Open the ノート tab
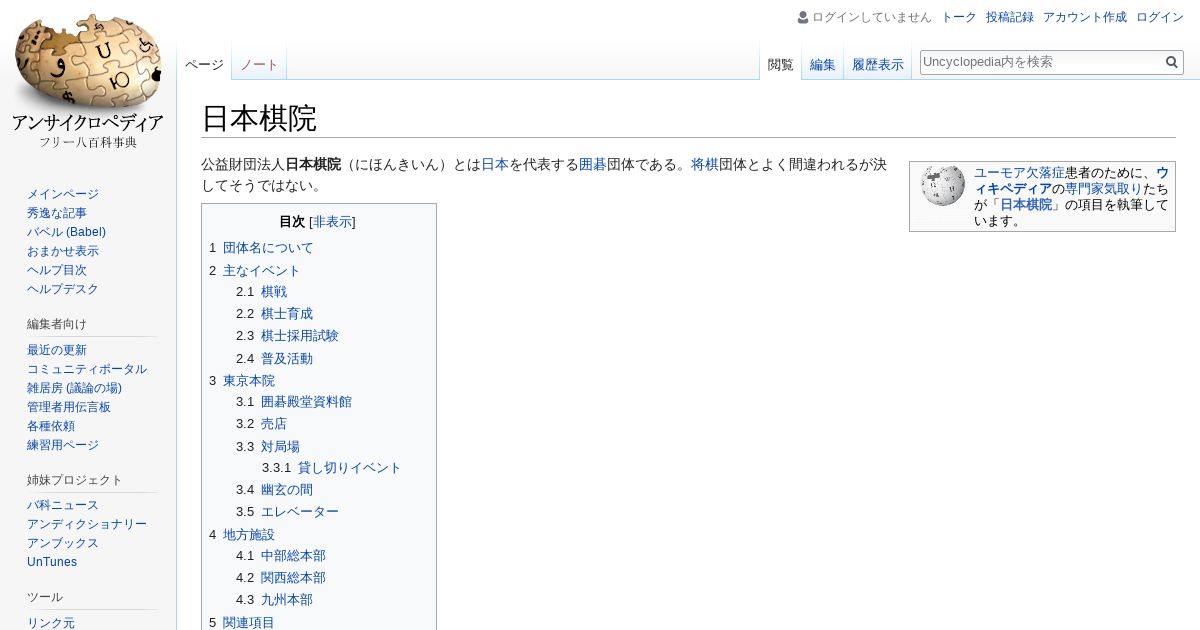Image resolution: width=1200 pixels, height=630 pixels. click(259, 65)
